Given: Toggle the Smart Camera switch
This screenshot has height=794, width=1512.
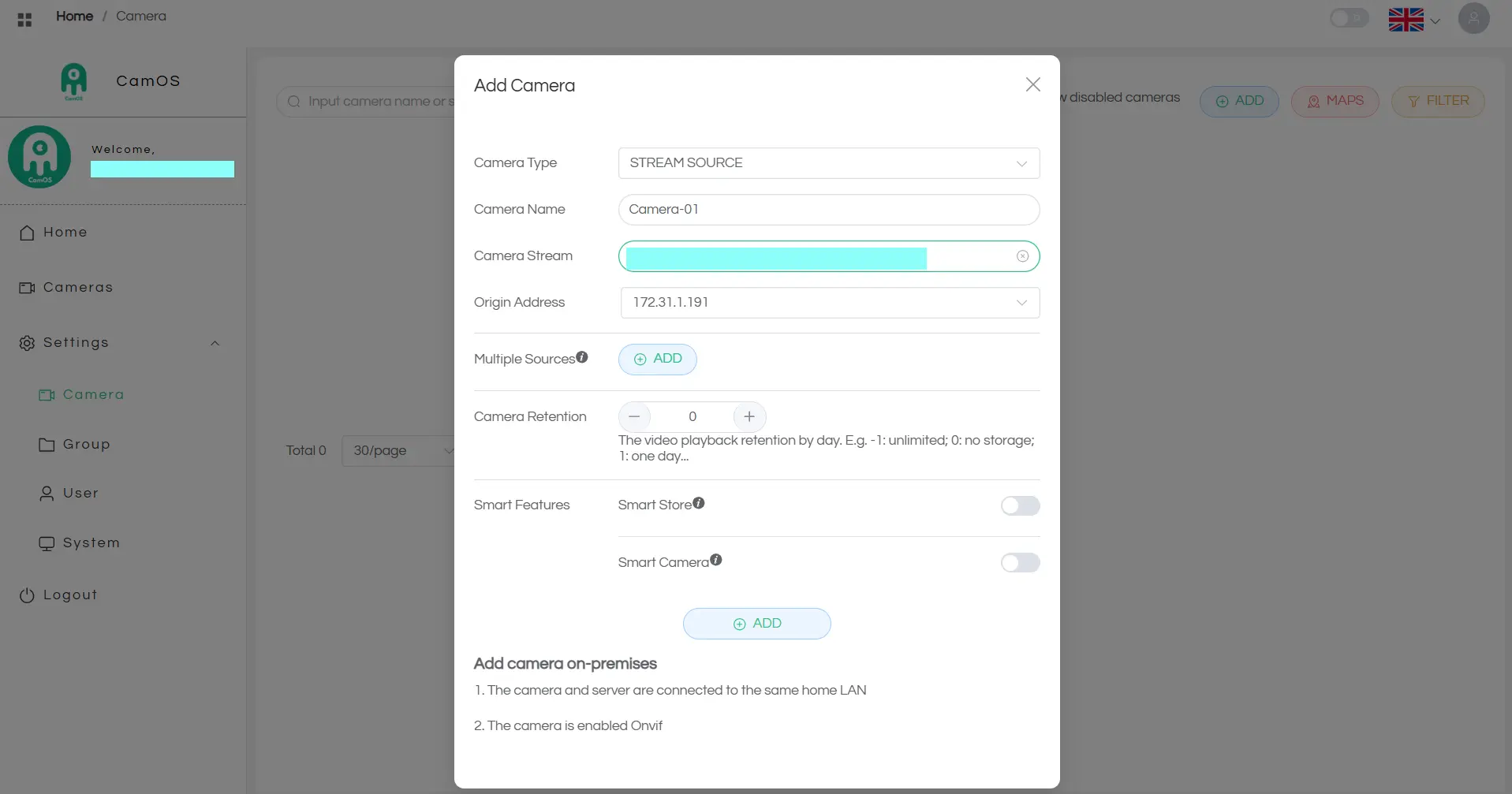Looking at the screenshot, I should click(1020, 562).
